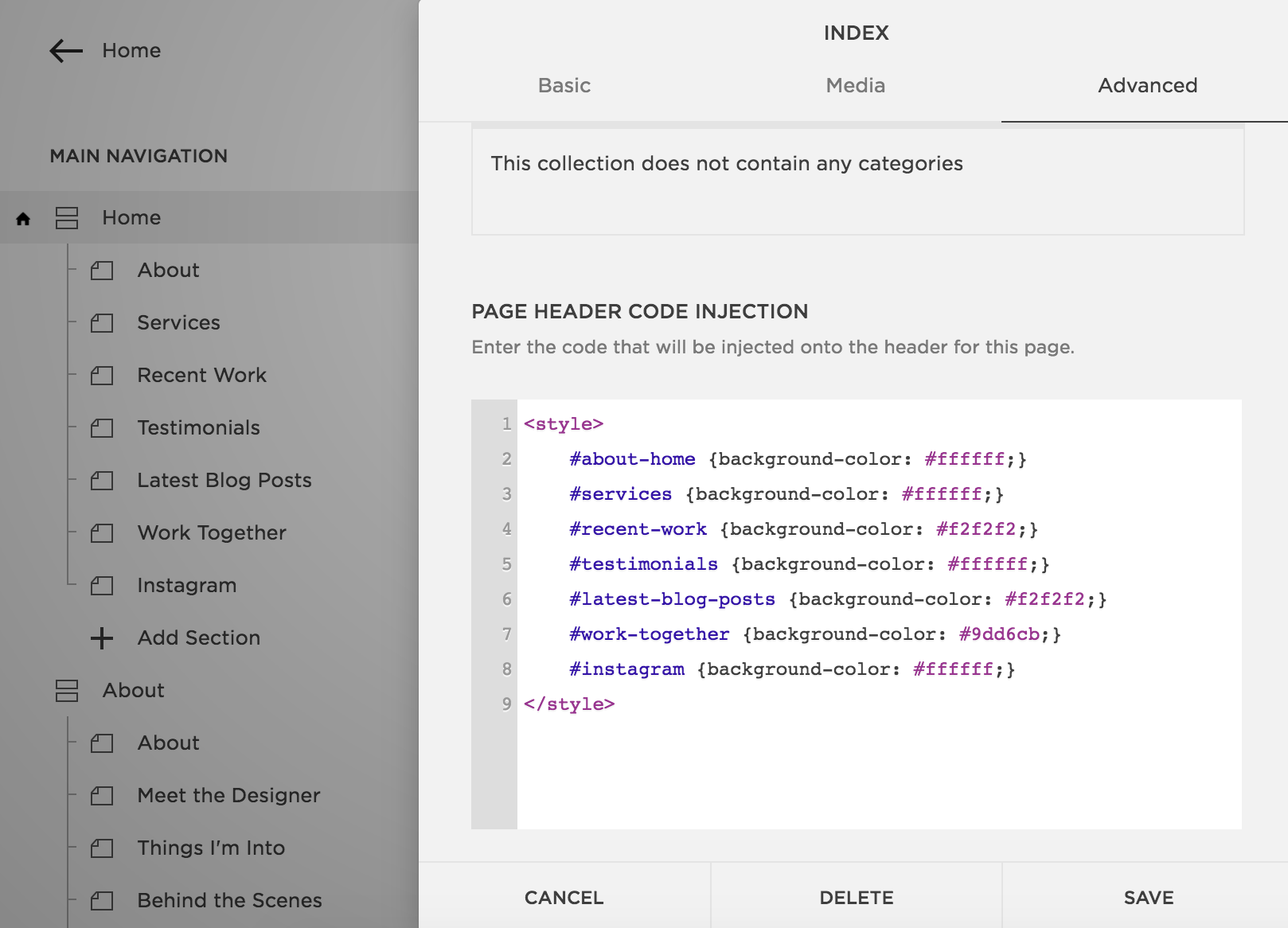Click the 'This collection does not contain any categories' box
Screen dimensions: 1288x928
[858, 181]
